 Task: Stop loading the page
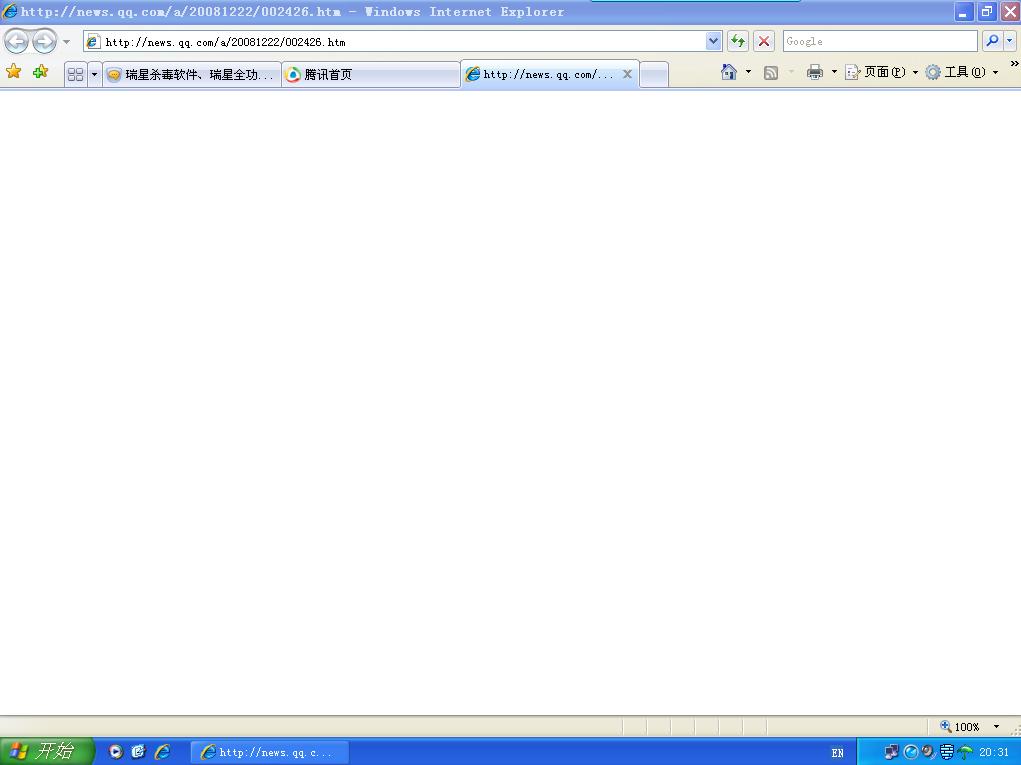pyautogui.click(x=764, y=42)
